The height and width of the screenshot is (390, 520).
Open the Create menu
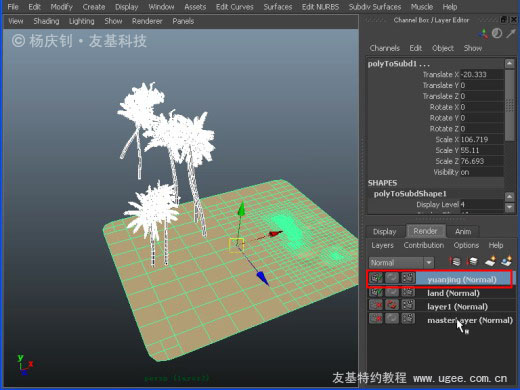pyautogui.click(x=94, y=7)
